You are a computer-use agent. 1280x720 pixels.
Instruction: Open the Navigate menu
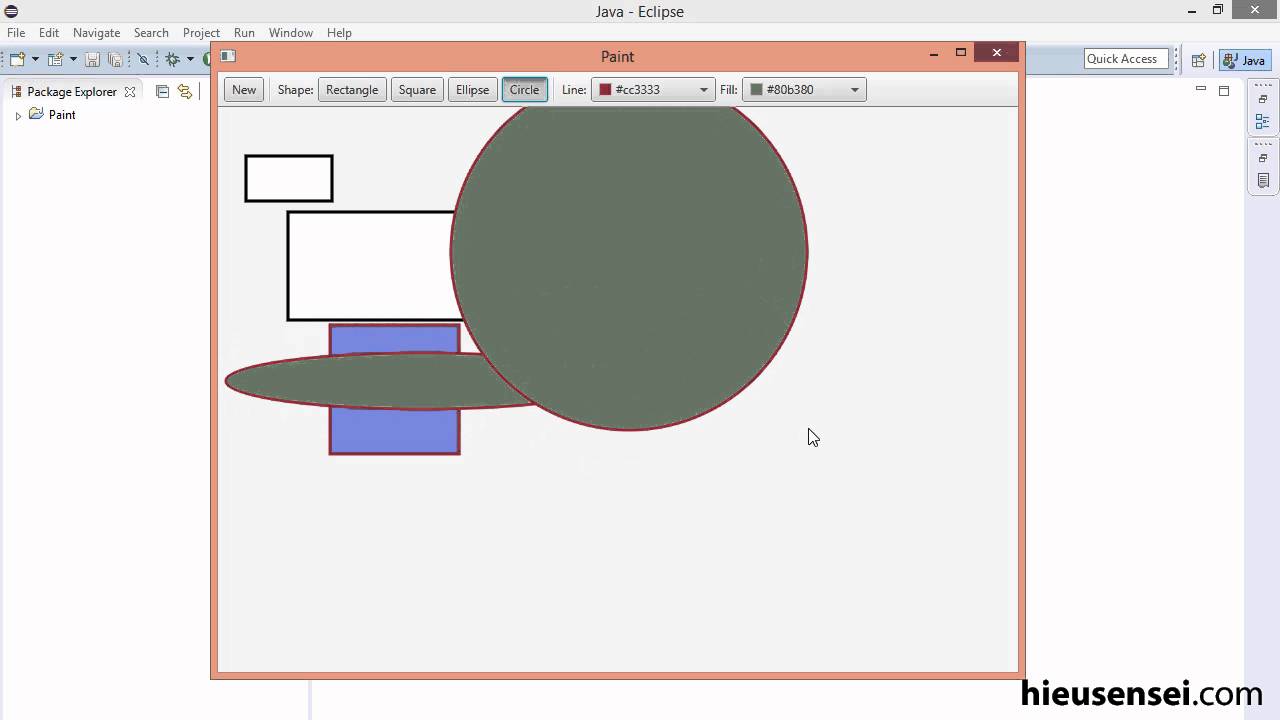tap(96, 33)
